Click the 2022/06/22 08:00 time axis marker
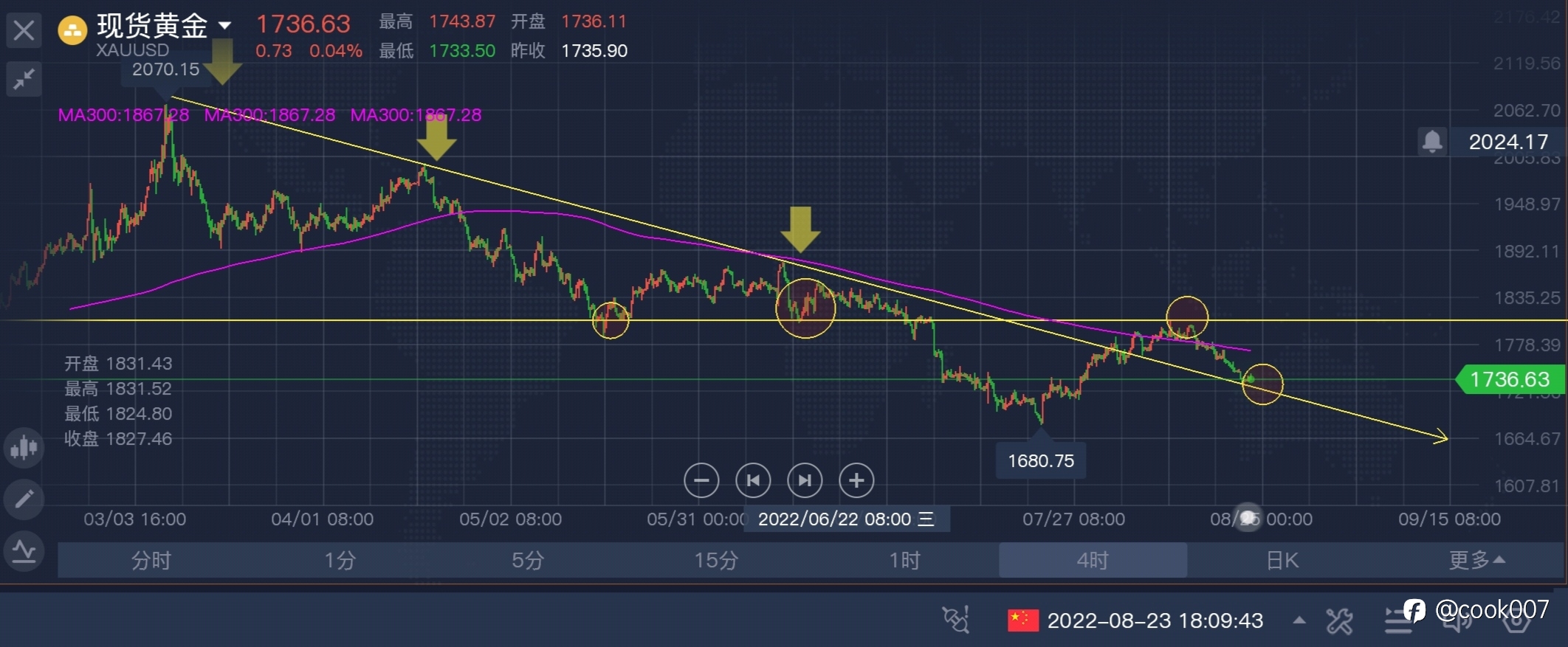The height and width of the screenshot is (647, 1568). tap(846, 519)
